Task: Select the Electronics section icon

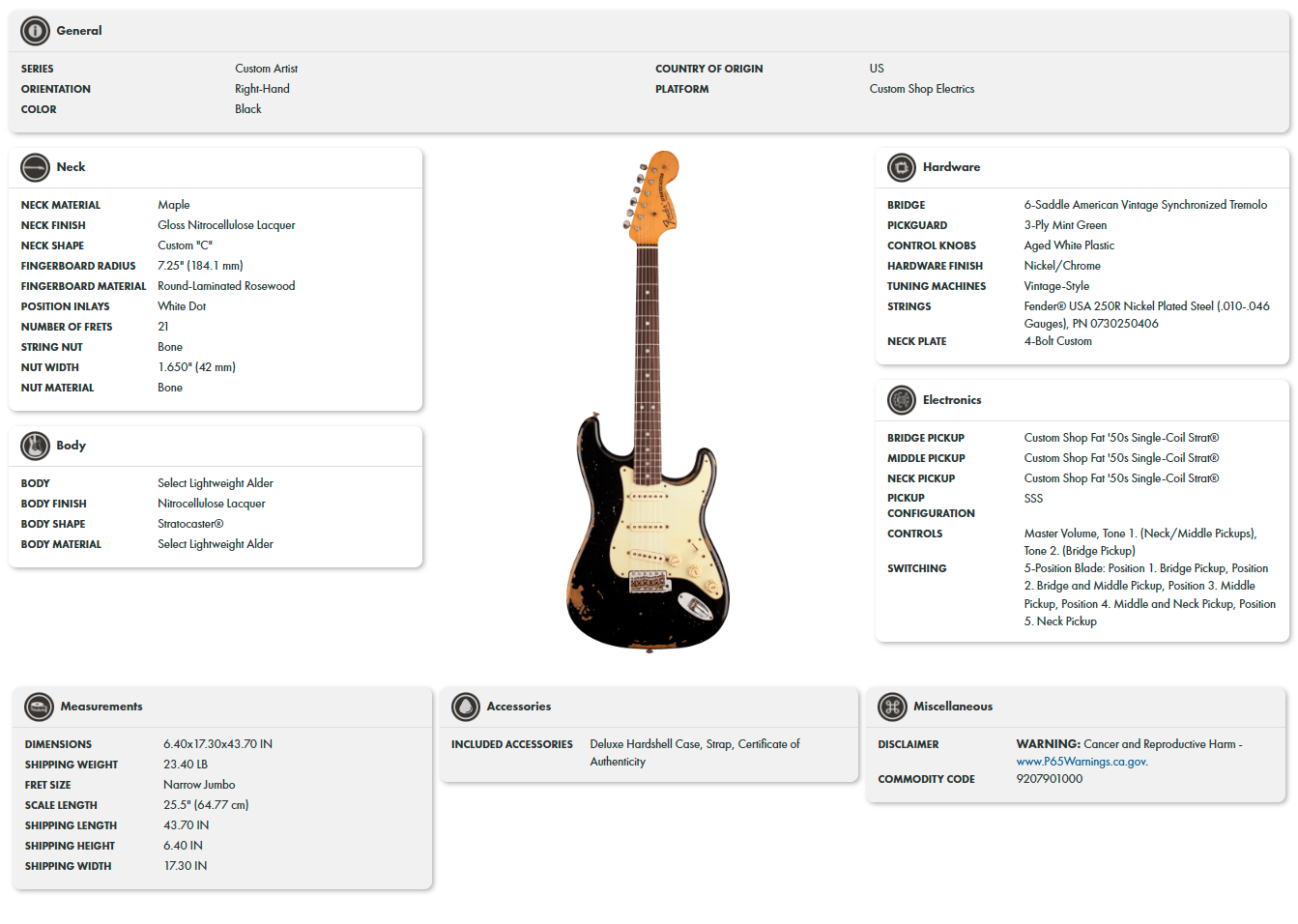Action: [901, 399]
